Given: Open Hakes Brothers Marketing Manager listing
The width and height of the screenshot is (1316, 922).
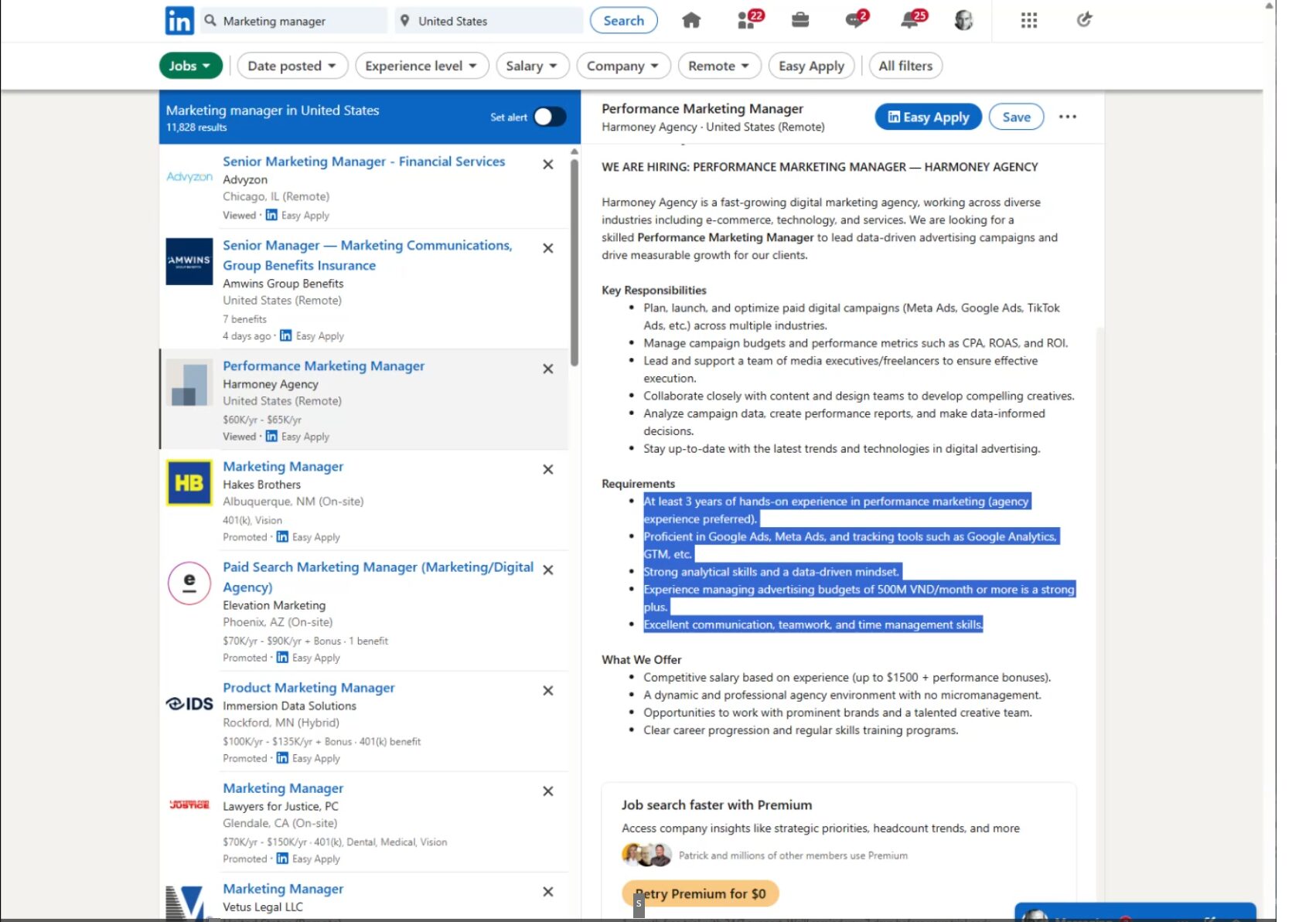Looking at the screenshot, I should coord(283,467).
